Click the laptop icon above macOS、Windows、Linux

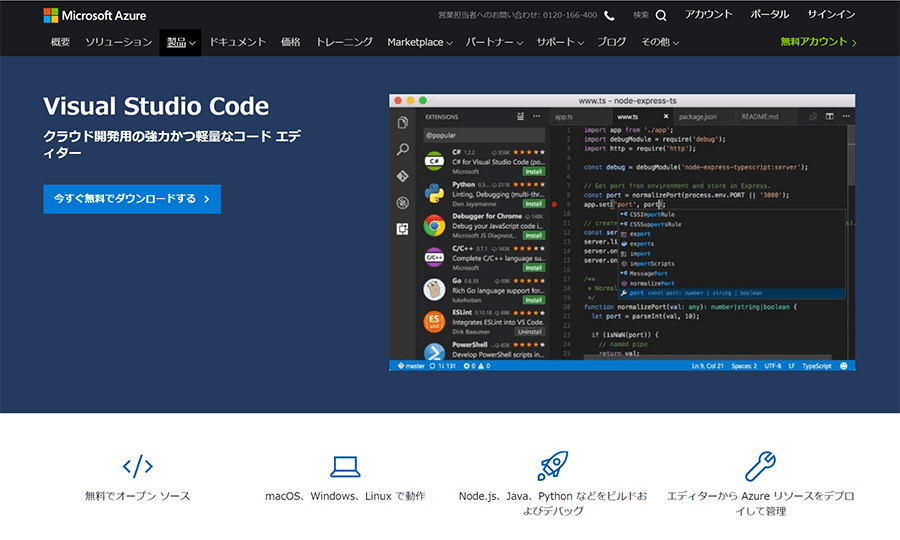pos(345,467)
